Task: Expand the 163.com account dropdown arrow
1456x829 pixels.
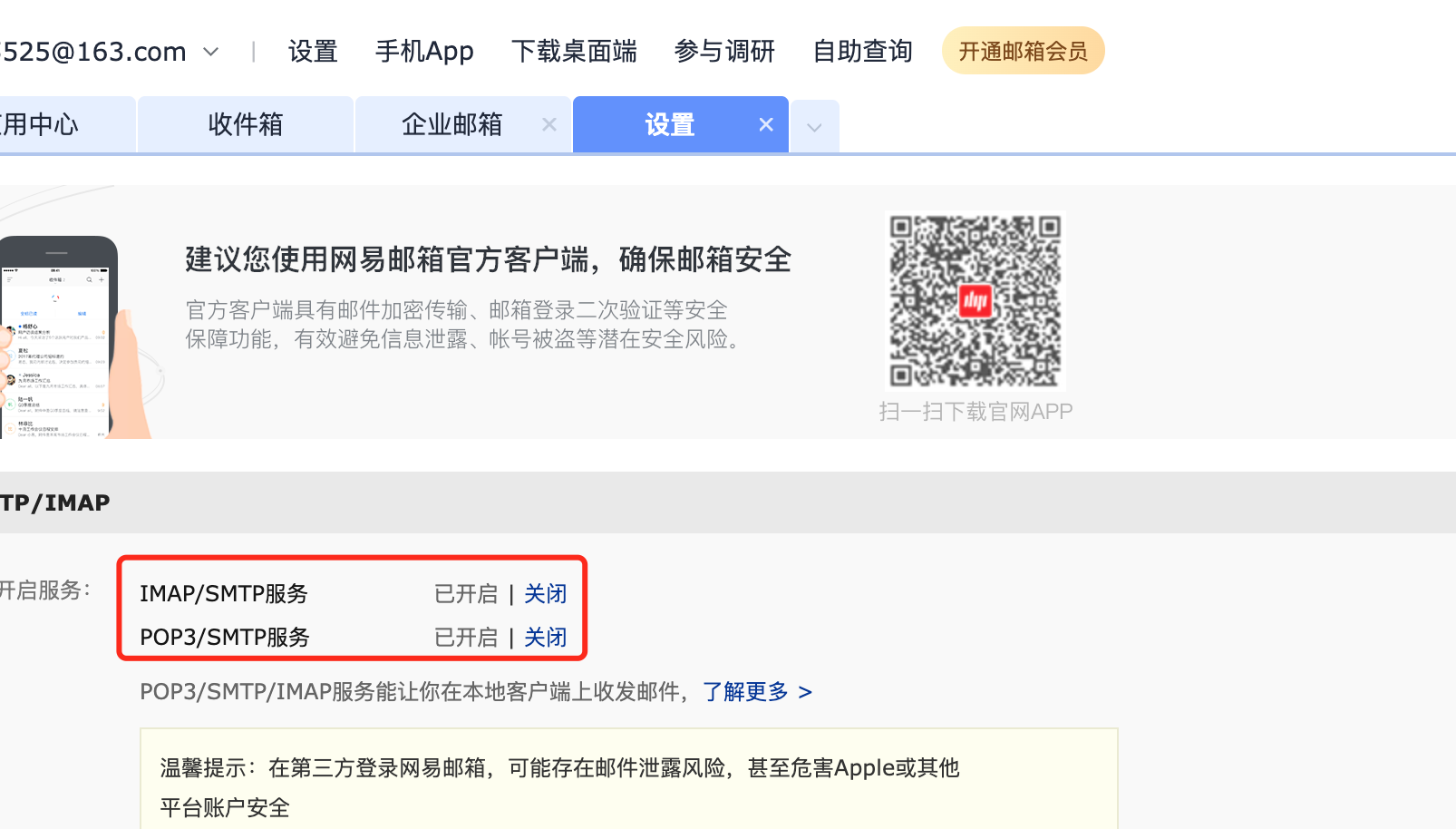Action: click(x=211, y=52)
